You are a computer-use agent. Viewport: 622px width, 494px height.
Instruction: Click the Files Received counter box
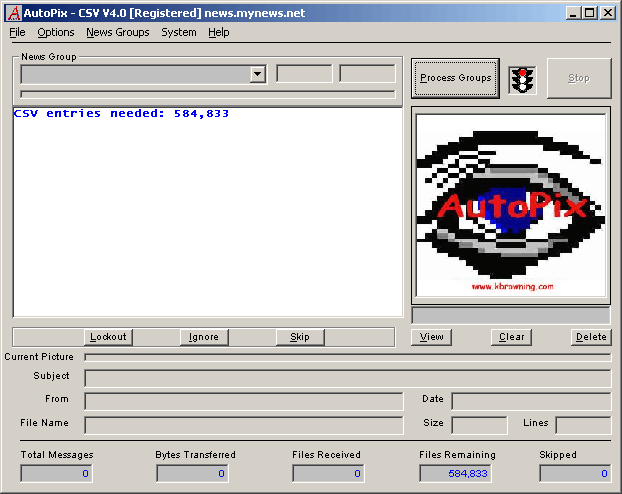[328, 473]
